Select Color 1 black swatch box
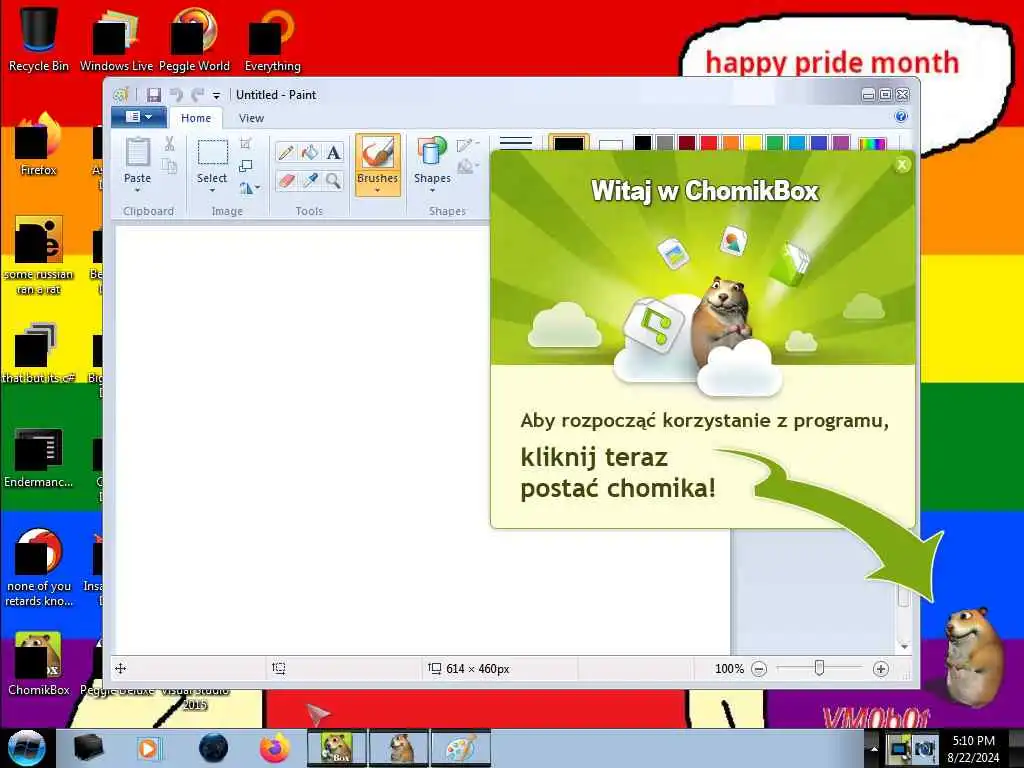 click(x=569, y=142)
